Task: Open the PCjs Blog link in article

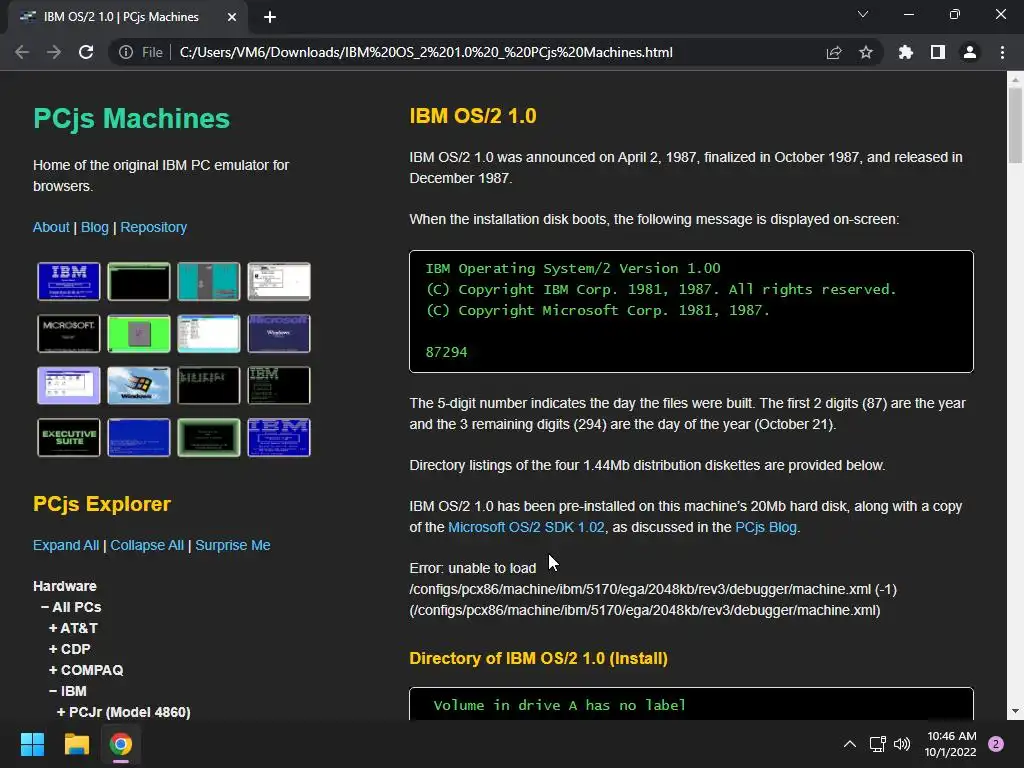Action: coord(766,527)
